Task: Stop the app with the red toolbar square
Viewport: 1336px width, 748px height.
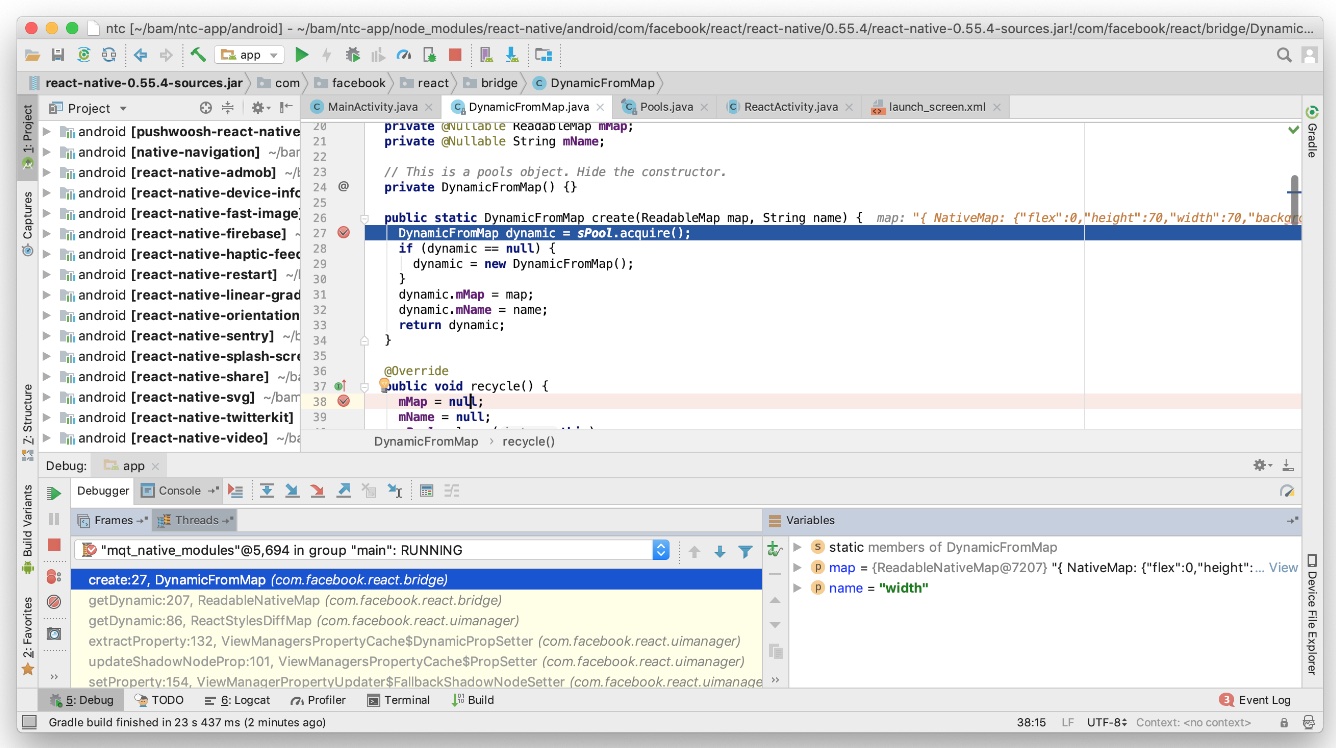Action: click(455, 55)
